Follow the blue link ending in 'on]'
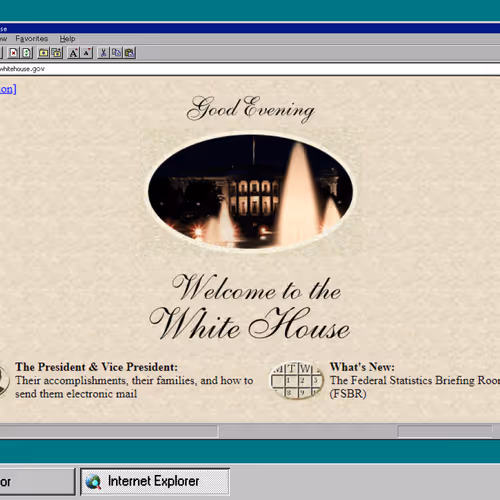Screen dimensions: 500x500 click(8, 89)
